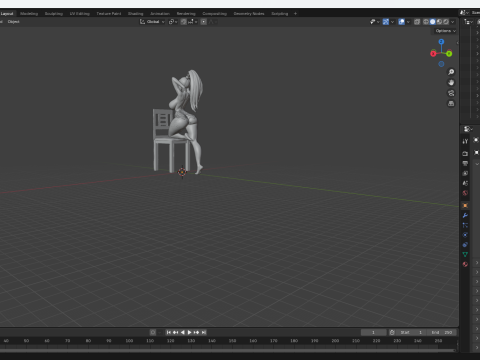
Task: Open the Particles properties tab
Action: pyautogui.click(x=465, y=225)
